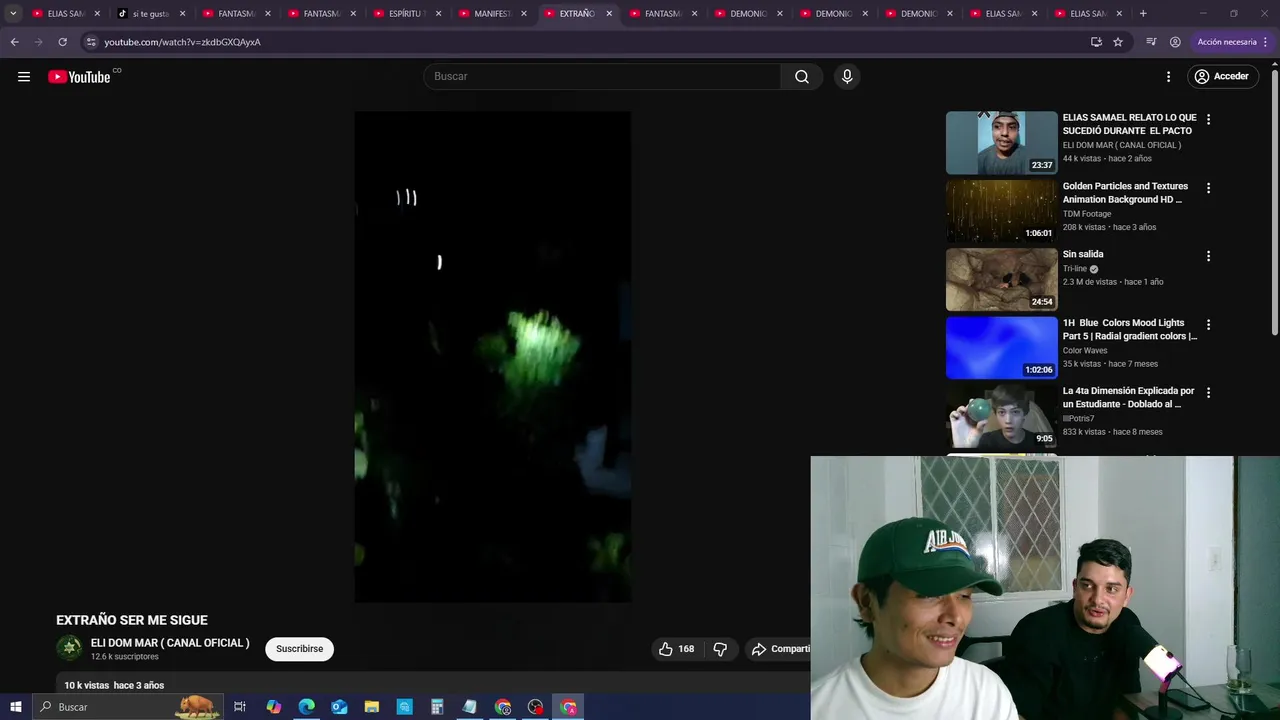Dislike the video with thumbs-down icon
The width and height of the screenshot is (1280, 720).
coord(720,649)
